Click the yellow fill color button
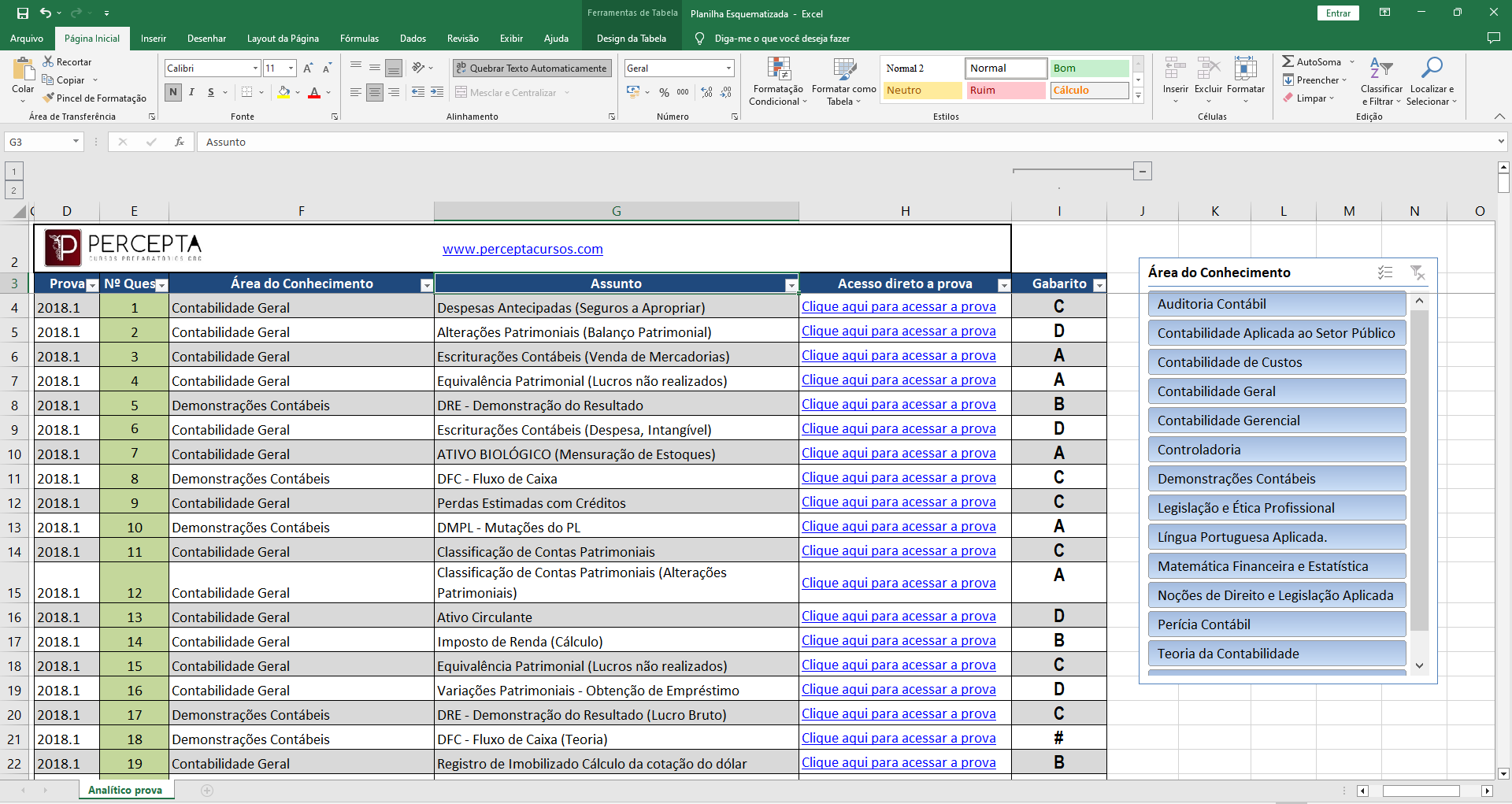 click(283, 92)
